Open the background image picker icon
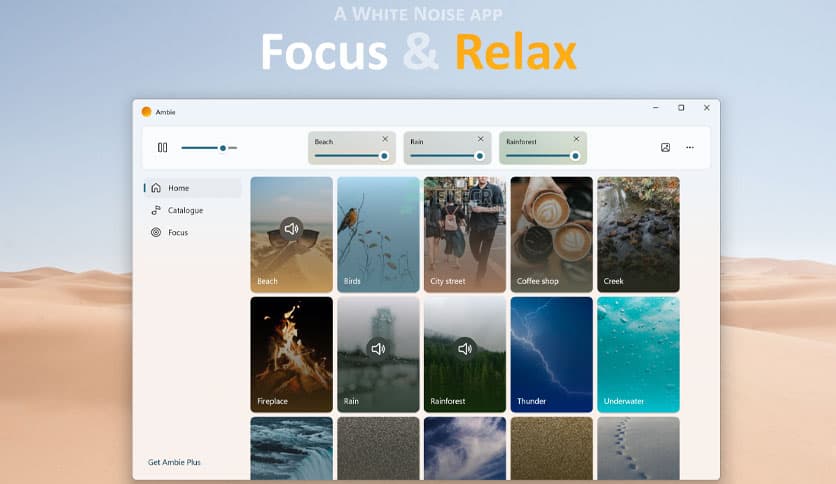The width and height of the screenshot is (836, 484). pyautogui.click(x=665, y=148)
